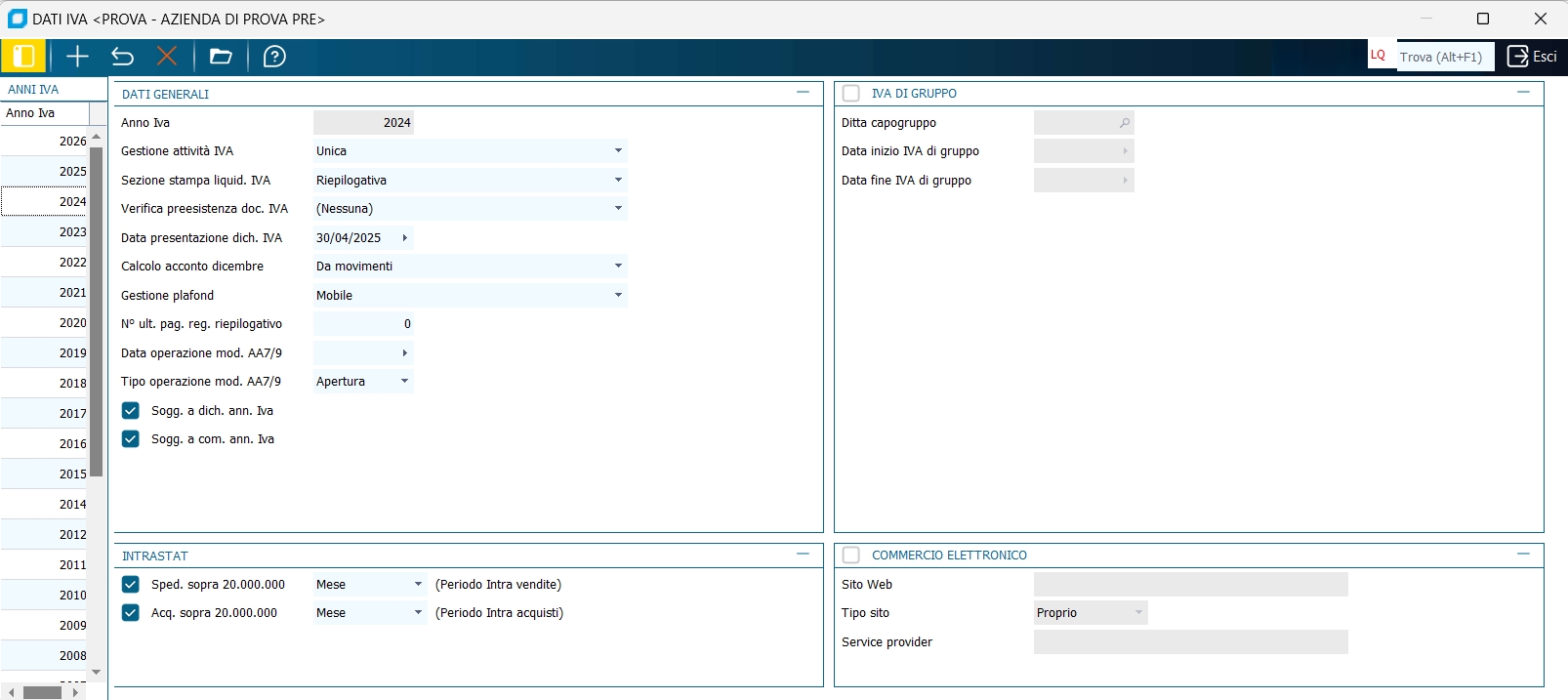Open Tipo sito Proprio dropdown

pos(1138,613)
